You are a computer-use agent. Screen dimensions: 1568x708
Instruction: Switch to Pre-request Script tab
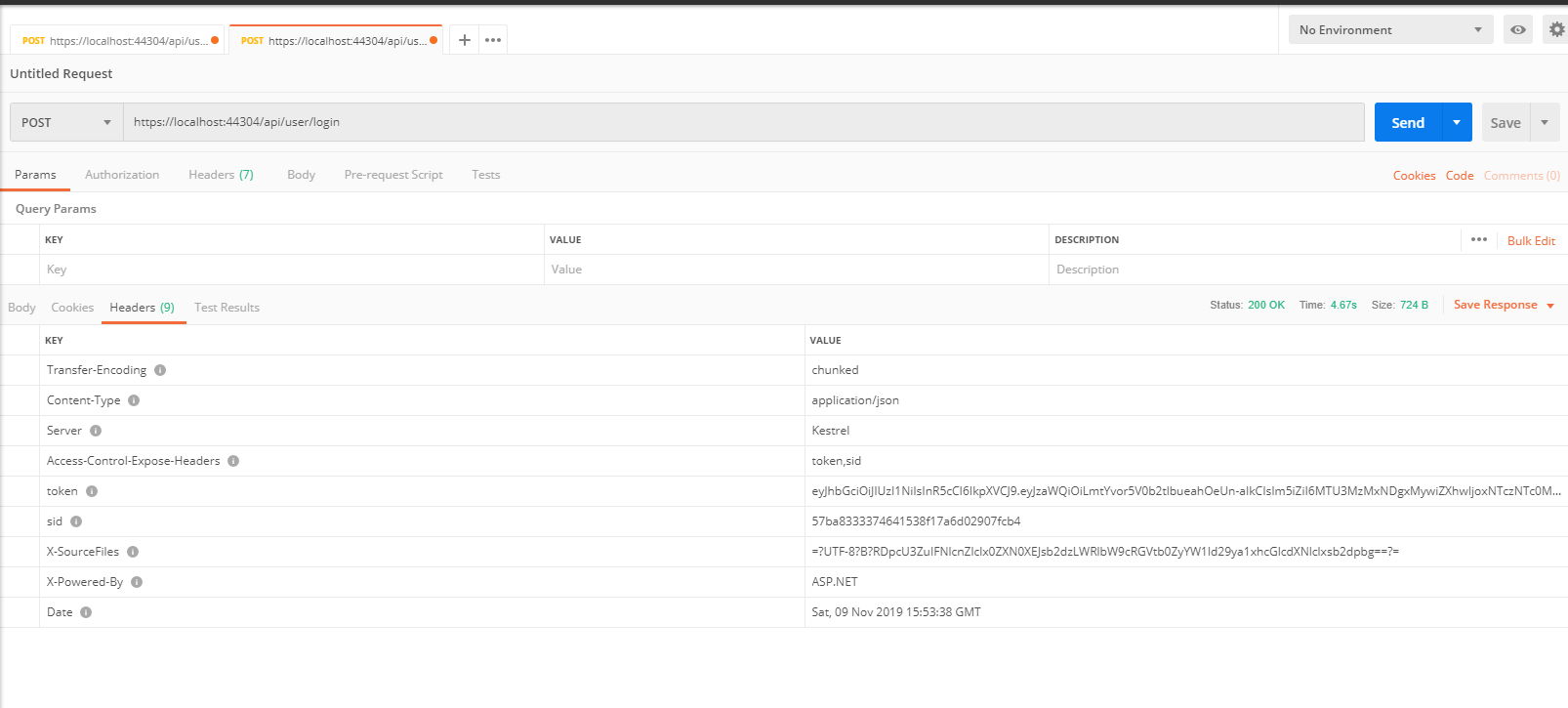coord(393,175)
